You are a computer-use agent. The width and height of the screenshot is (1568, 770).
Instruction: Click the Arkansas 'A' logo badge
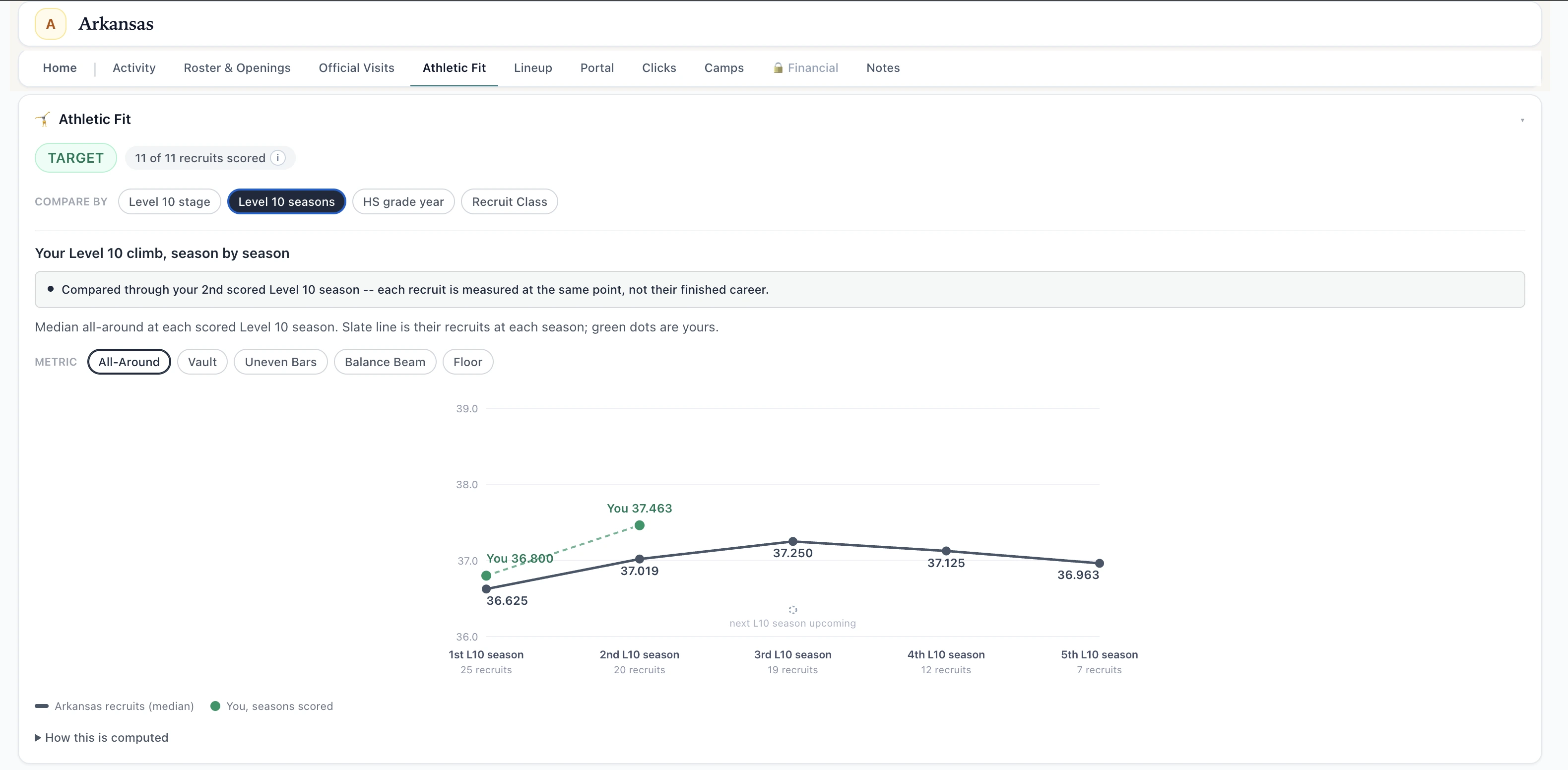[51, 24]
